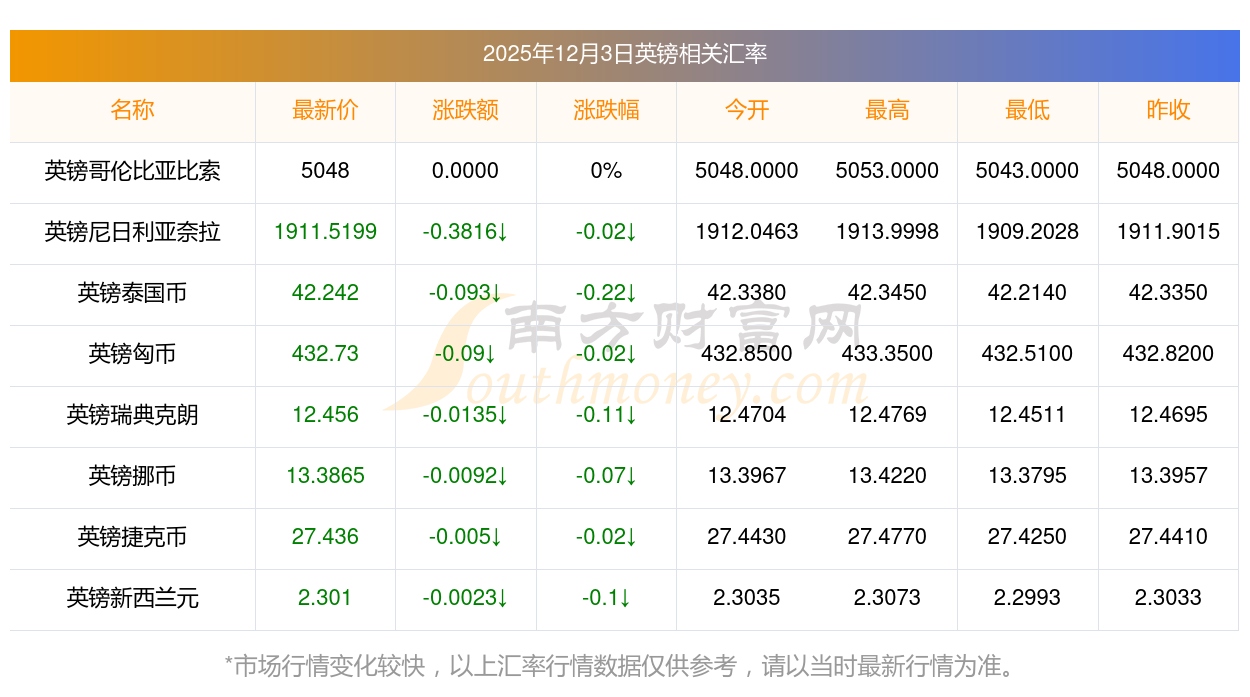Click low value 1909.2028

coord(1028,232)
